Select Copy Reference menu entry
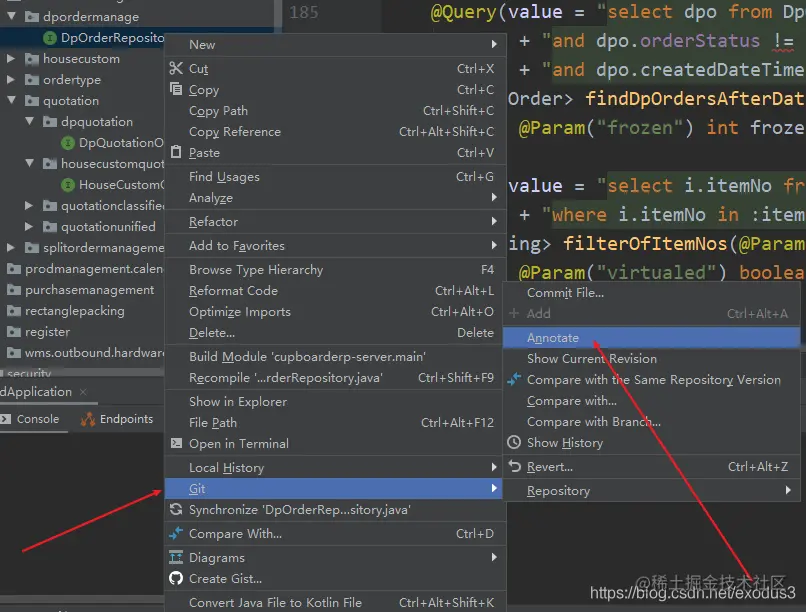Screen dimensions: 806x612 pyautogui.click(x=334, y=132)
